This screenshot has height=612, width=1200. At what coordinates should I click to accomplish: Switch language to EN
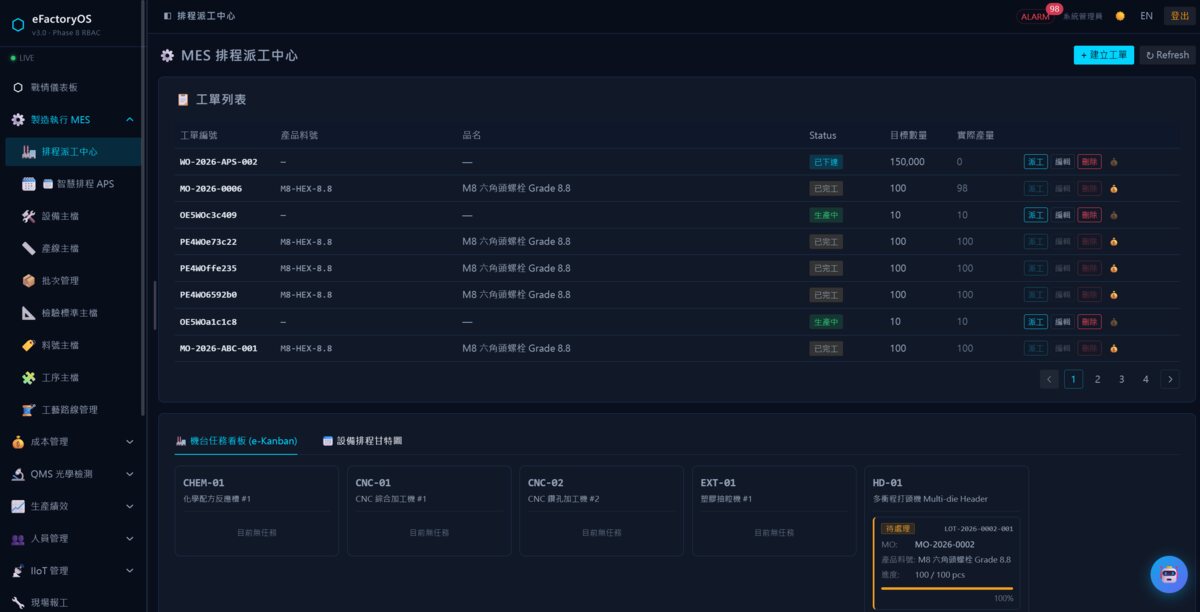[x=1146, y=16]
